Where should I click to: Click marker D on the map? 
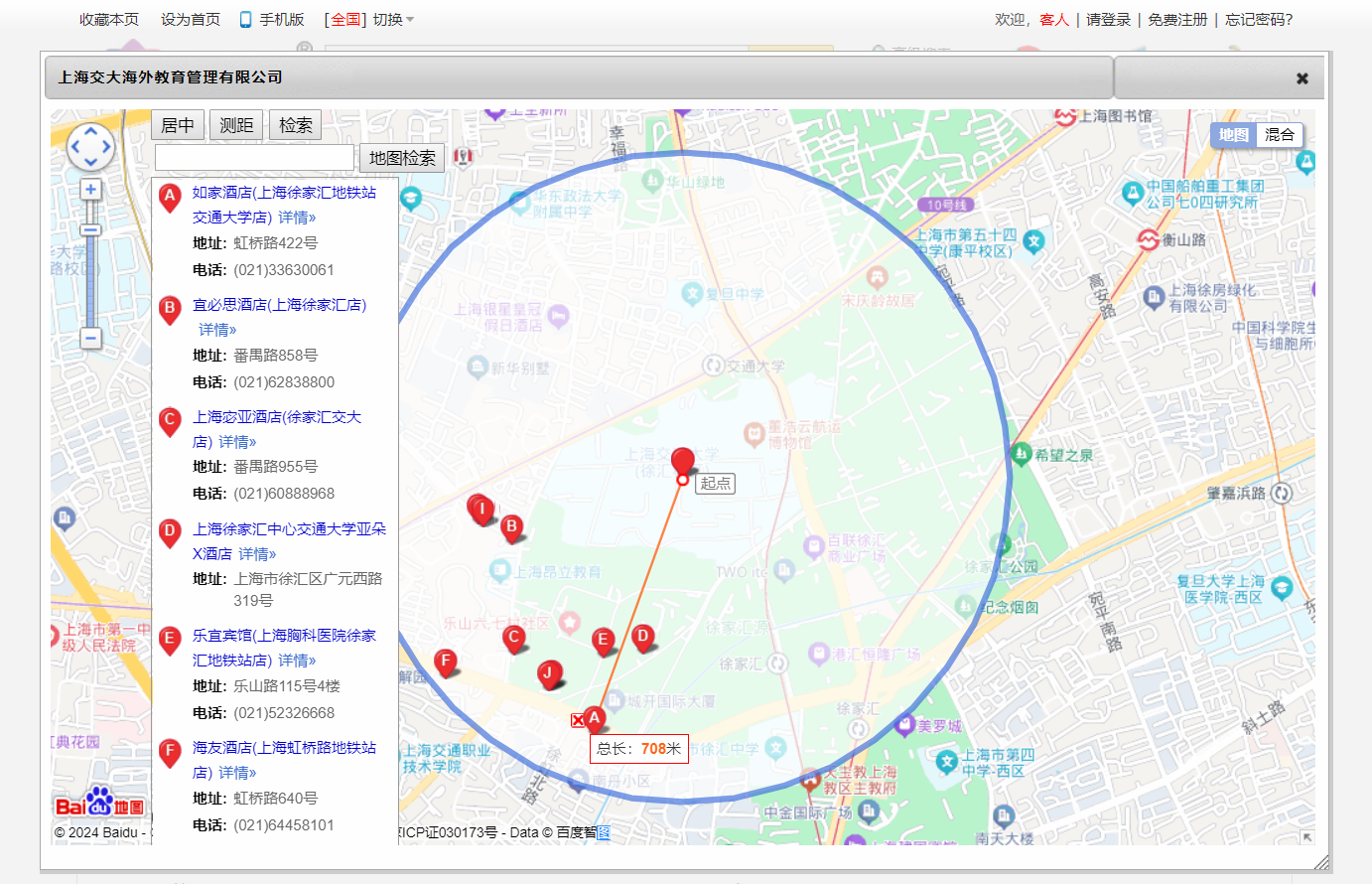click(x=643, y=637)
